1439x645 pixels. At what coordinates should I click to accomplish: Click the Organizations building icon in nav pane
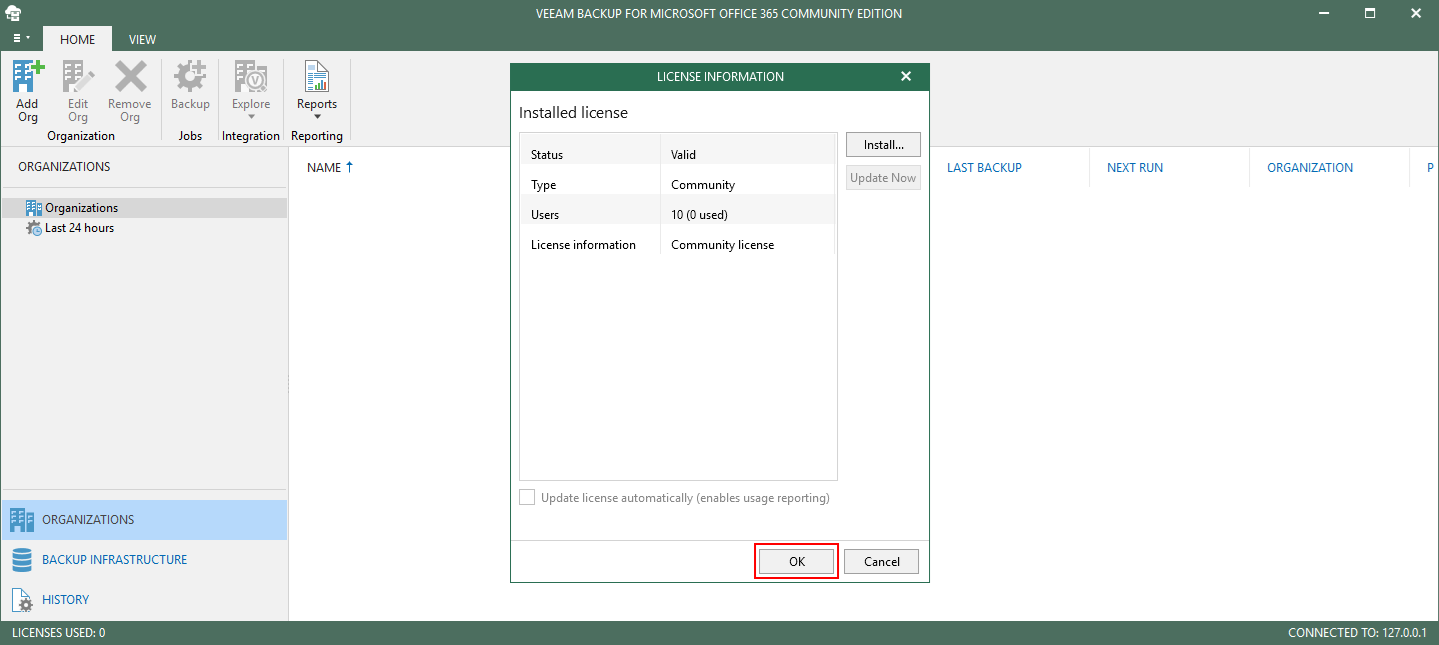point(22,520)
